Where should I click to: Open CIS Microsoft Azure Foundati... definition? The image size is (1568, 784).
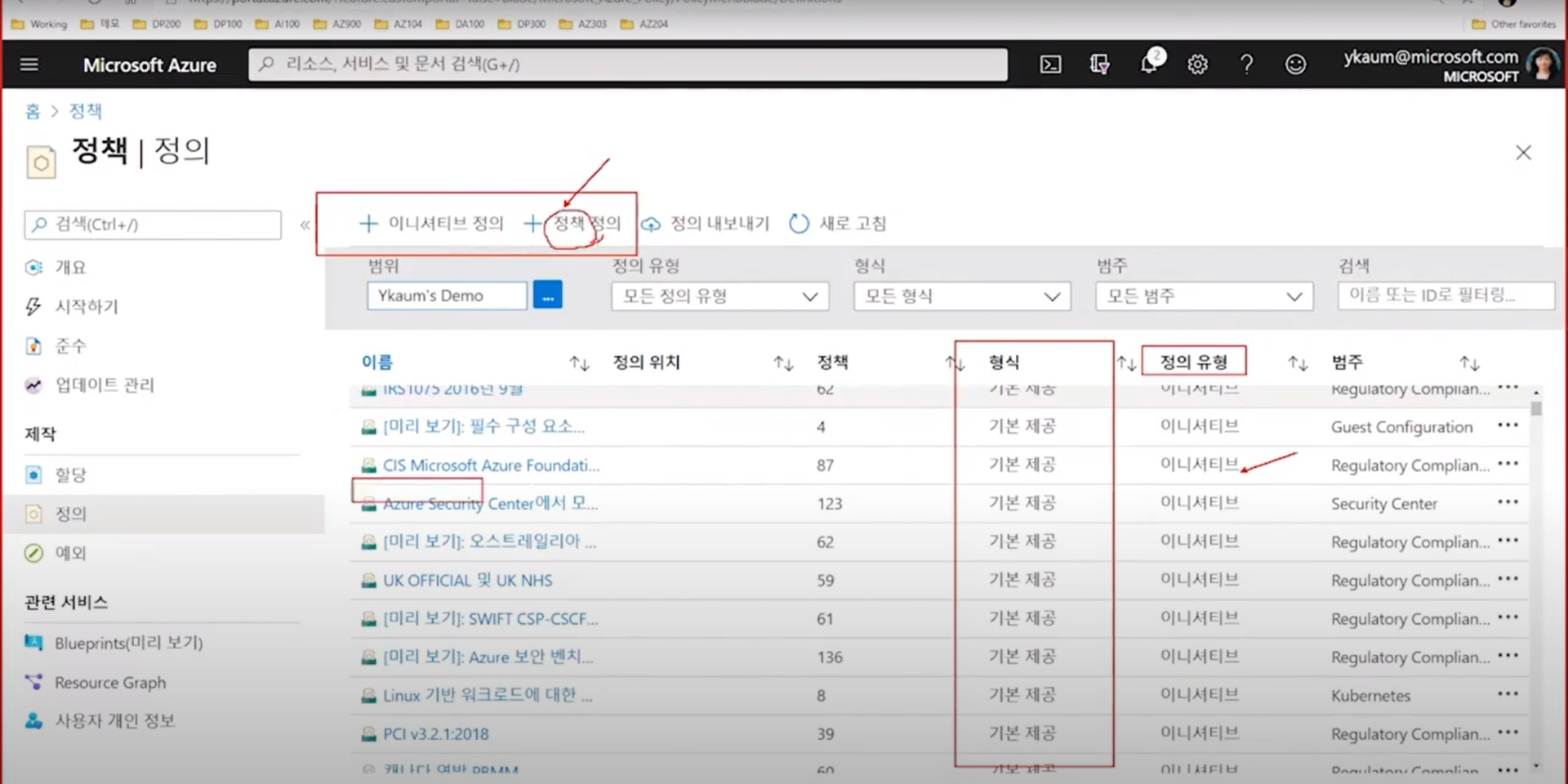491,465
